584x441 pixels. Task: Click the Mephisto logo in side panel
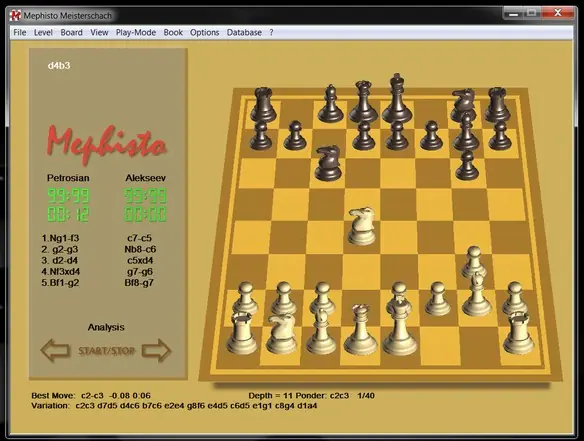pos(106,144)
